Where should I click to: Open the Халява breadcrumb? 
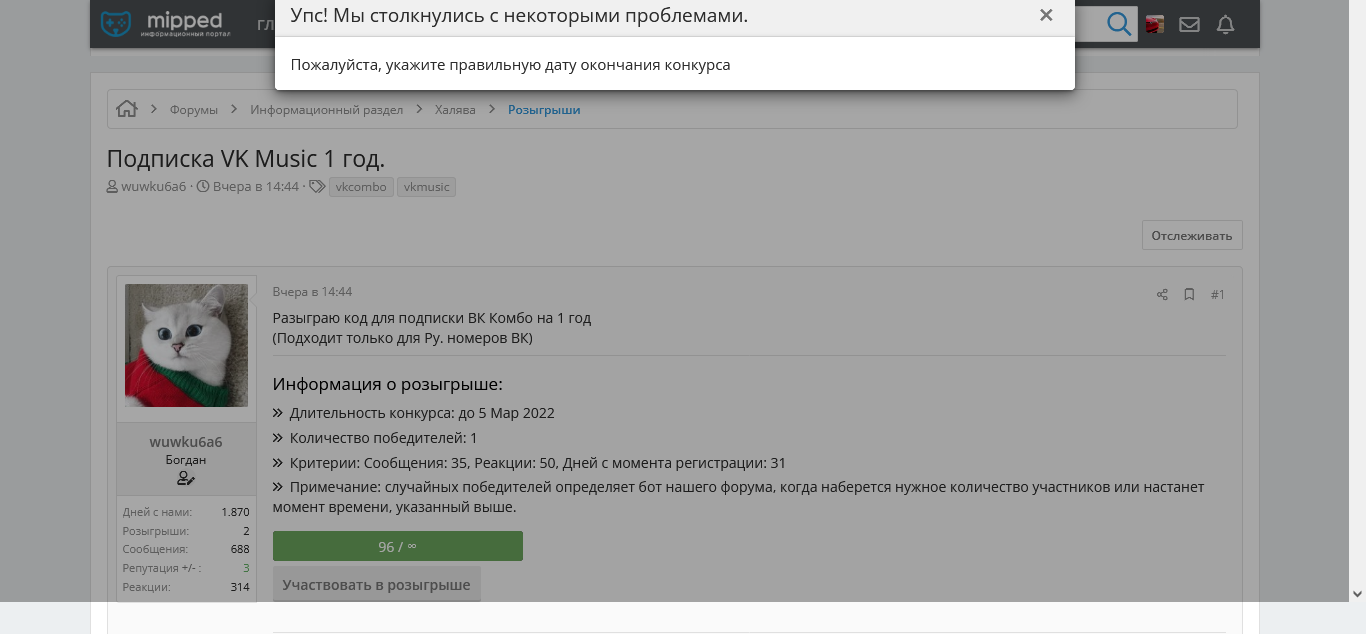pyautogui.click(x=455, y=110)
